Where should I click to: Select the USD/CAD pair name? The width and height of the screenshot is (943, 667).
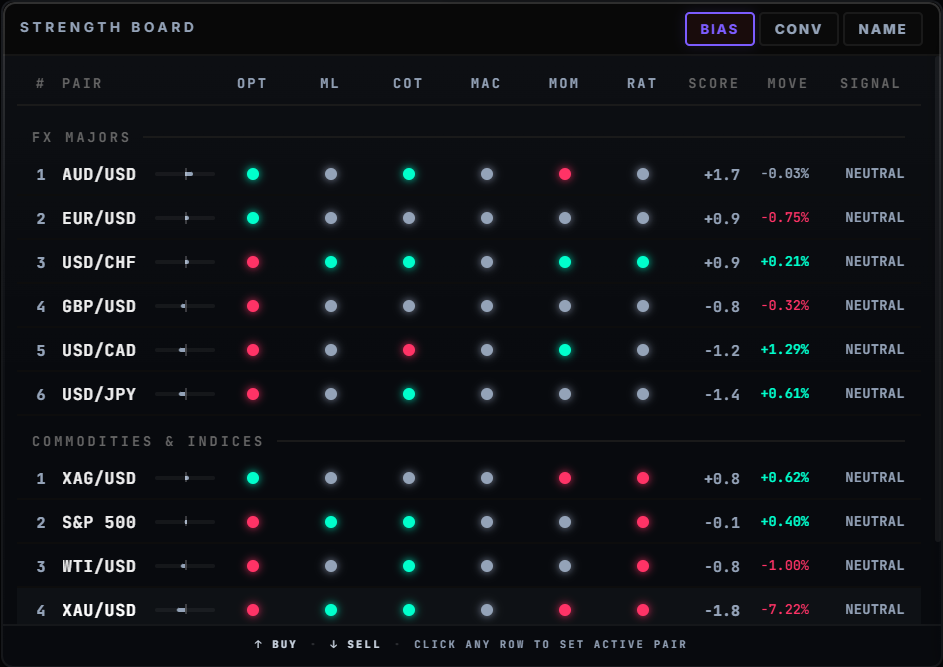click(99, 350)
